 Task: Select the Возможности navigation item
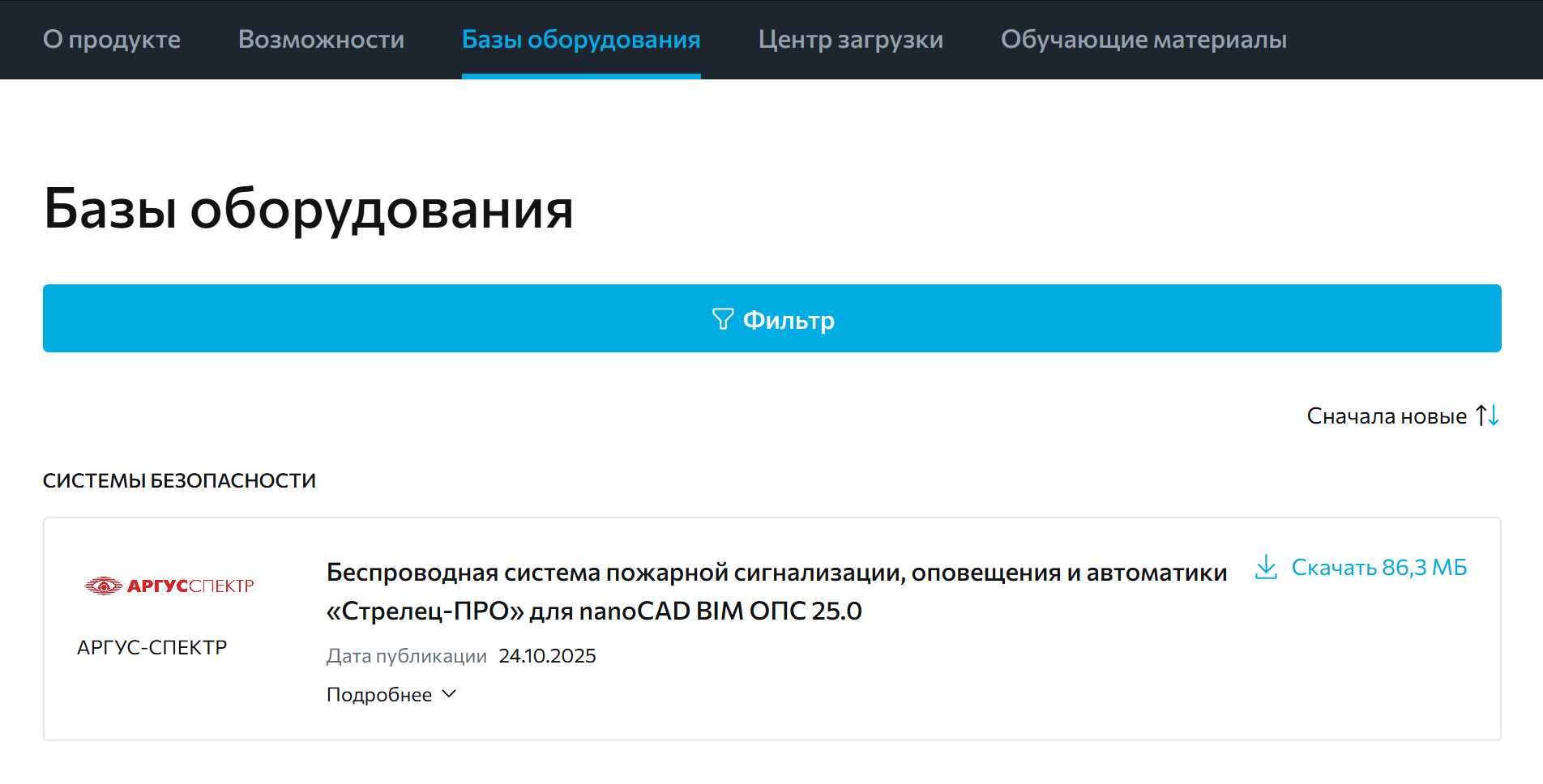321,39
